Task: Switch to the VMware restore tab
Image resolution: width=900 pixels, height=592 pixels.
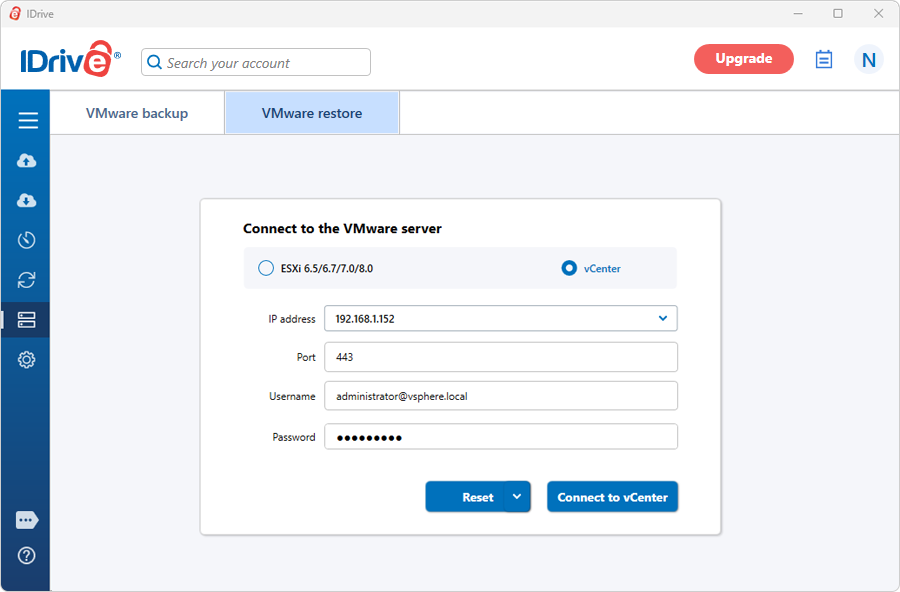Action: pyautogui.click(x=312, y=113)
